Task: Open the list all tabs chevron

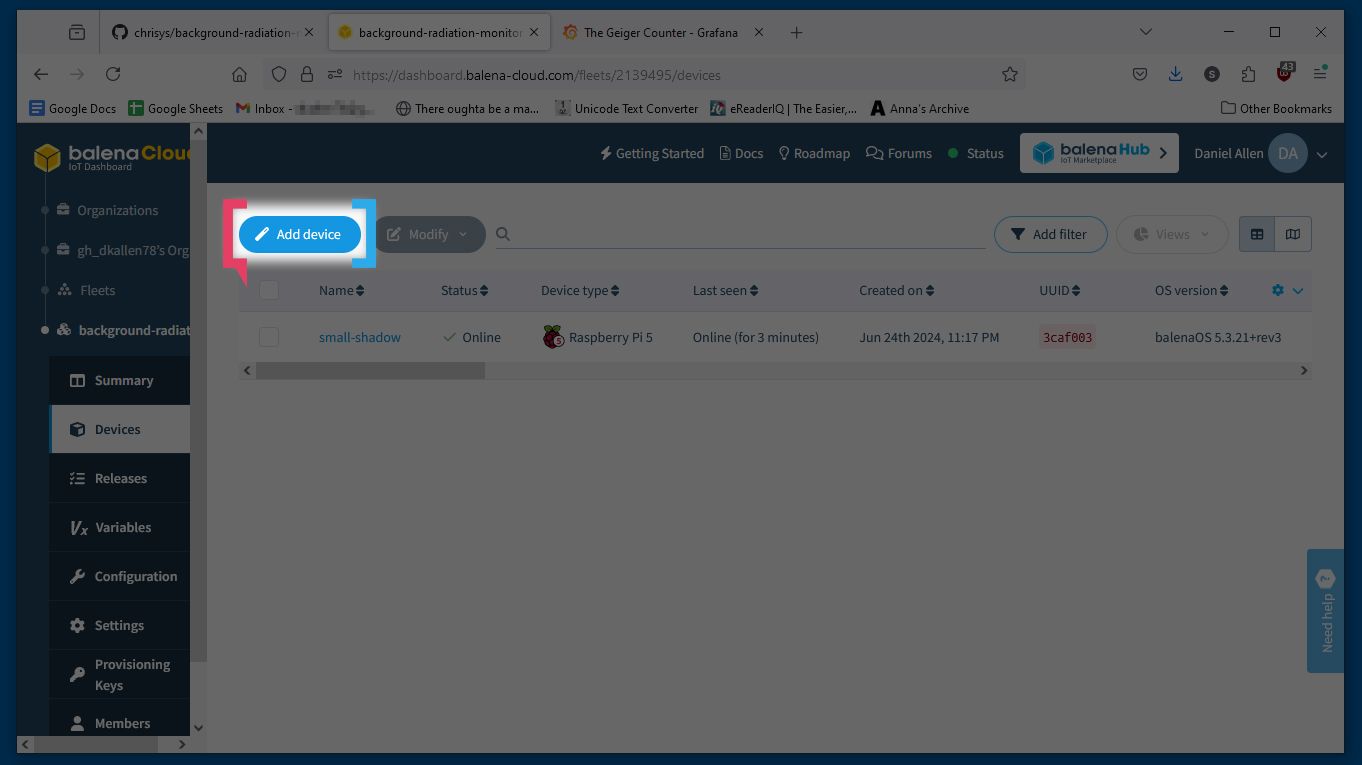Action: click(x=1145, y=32)
